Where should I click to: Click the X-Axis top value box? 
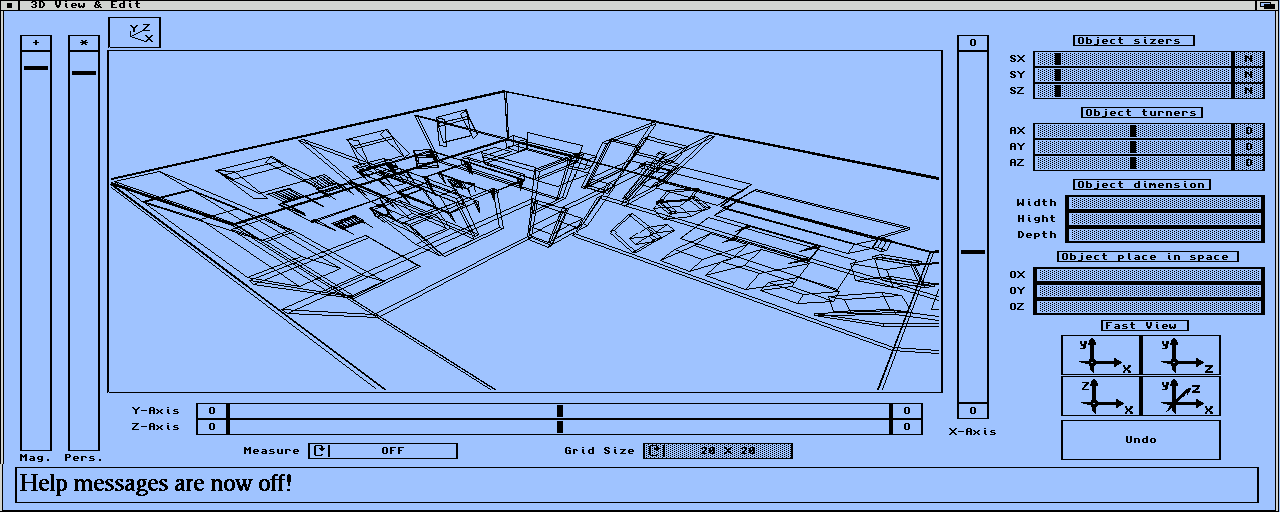coord(973,43)
